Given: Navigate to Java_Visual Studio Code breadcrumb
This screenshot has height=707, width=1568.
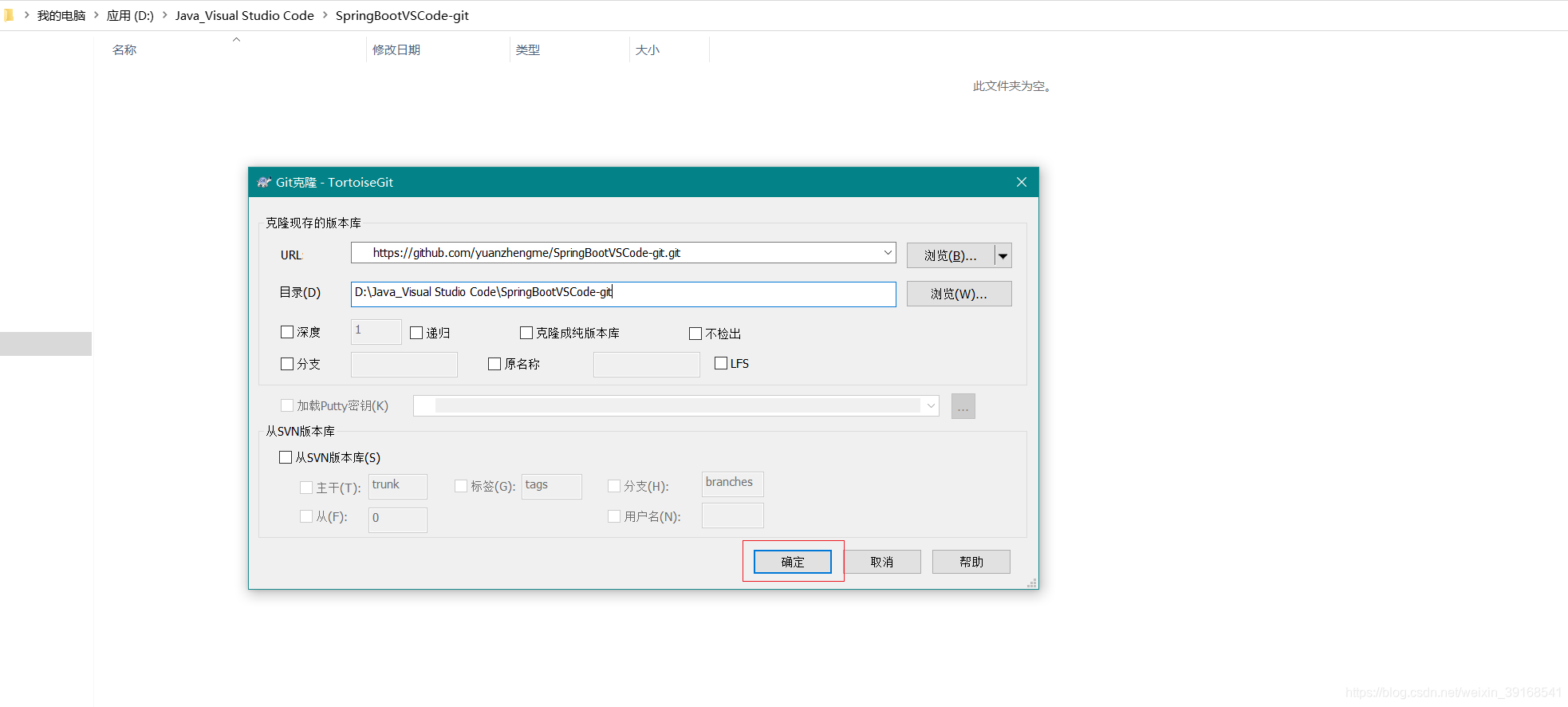Looking at the screenshot, I should point(245,15).
